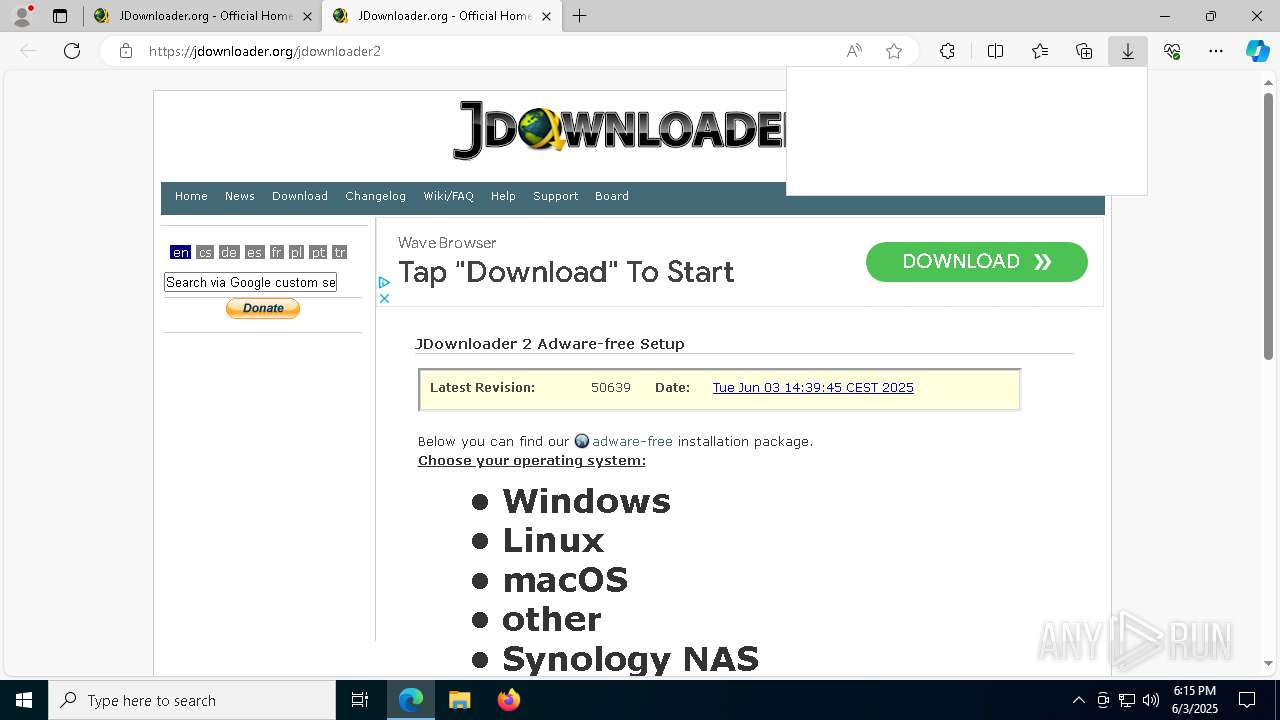Show hidden system tray icons

[x=1078, y=700]
